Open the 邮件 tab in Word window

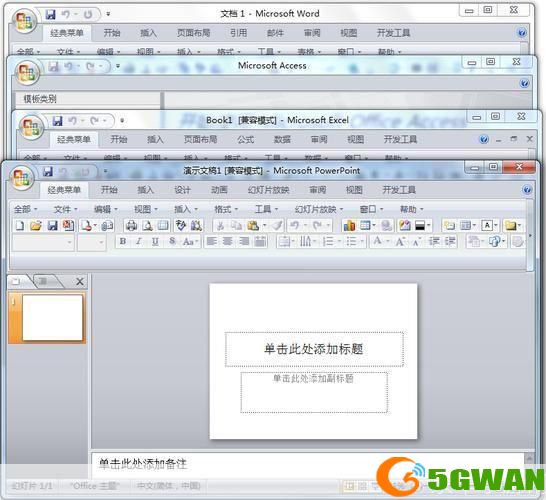pos(275,33)
